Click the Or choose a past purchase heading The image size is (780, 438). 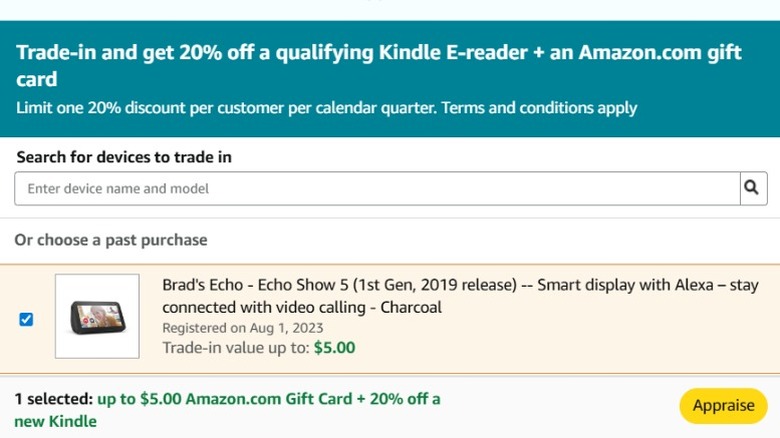tap(111, 240)
